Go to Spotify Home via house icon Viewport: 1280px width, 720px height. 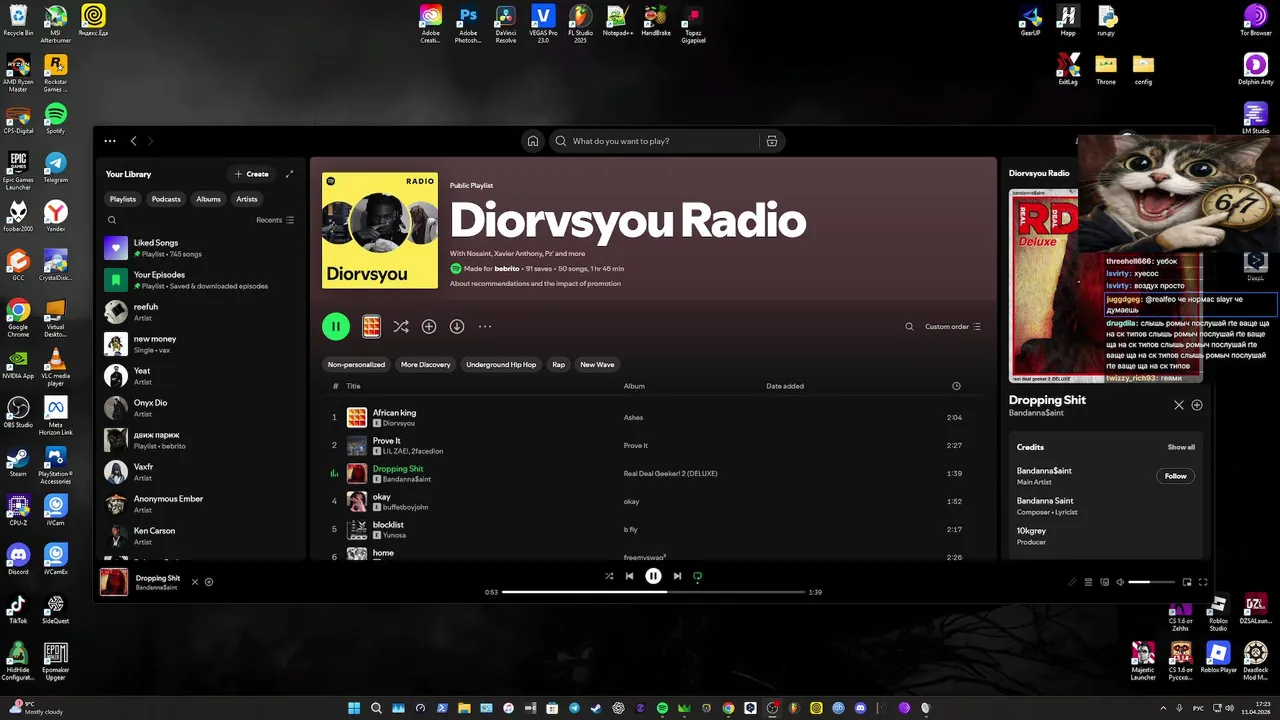click(533, 141)
